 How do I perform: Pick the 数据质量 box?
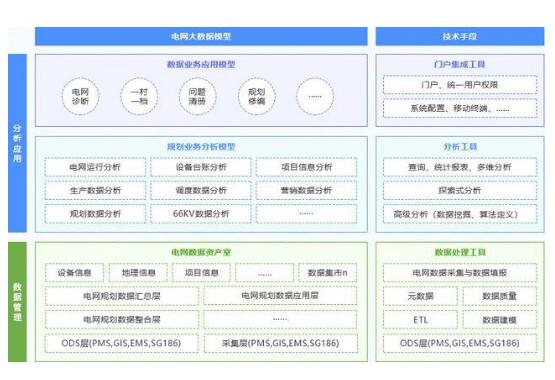coord(499,296)
